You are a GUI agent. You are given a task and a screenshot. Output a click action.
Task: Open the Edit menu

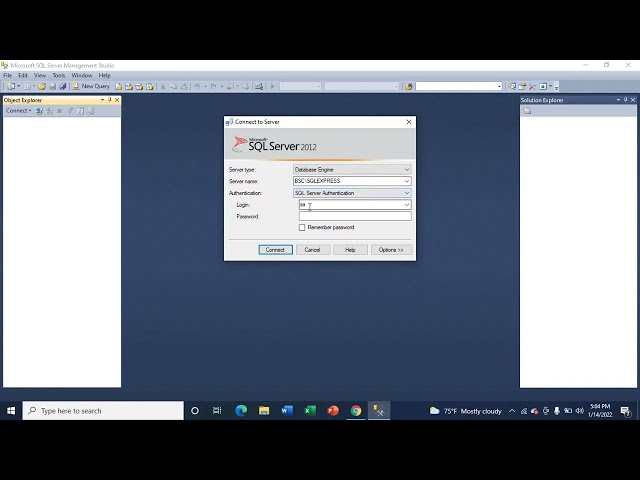[x=23, y=76]
